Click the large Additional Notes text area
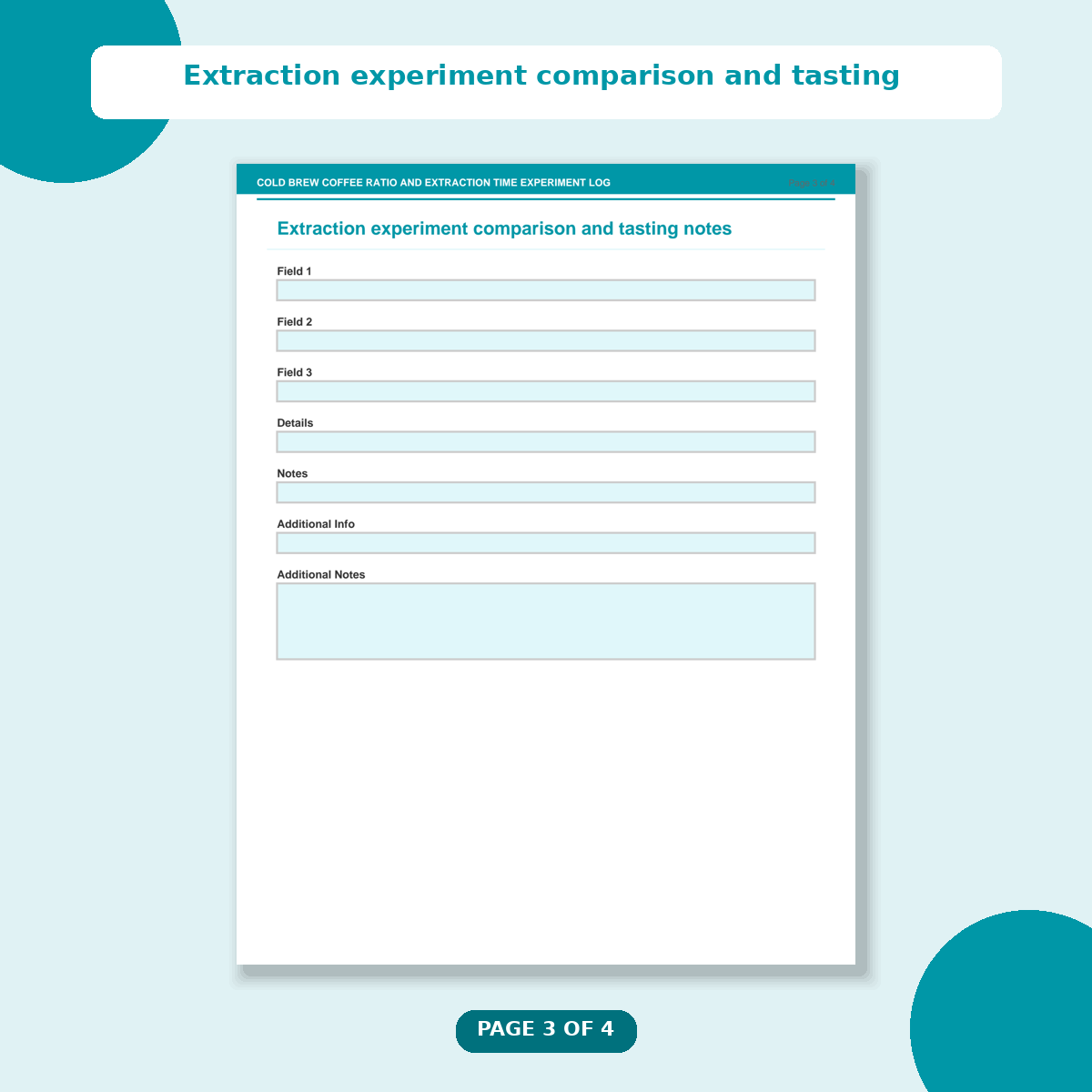The width and height of the screenshot is (1092, 1092). coord(546,621)
